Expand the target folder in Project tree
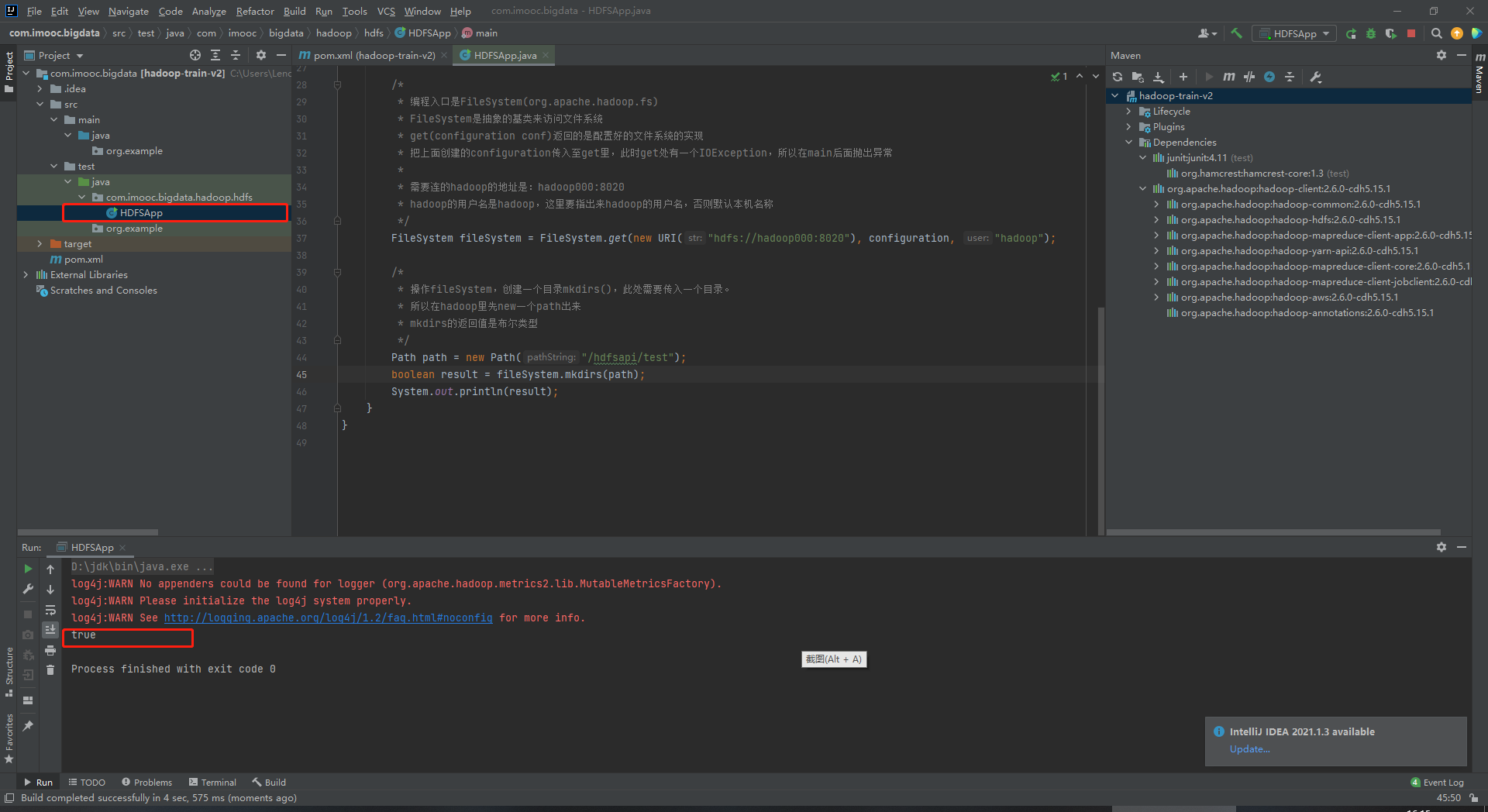Screen dimensions: 1488x812 [x=40, y=244]
